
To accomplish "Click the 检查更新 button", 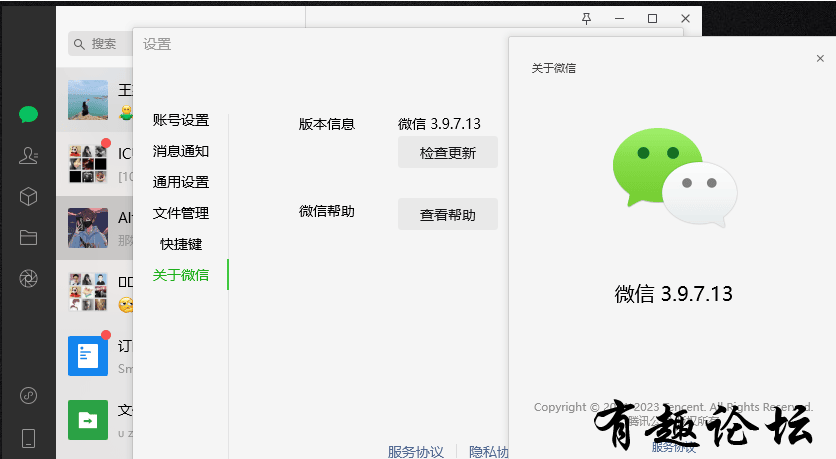I will tap(448, 152).
